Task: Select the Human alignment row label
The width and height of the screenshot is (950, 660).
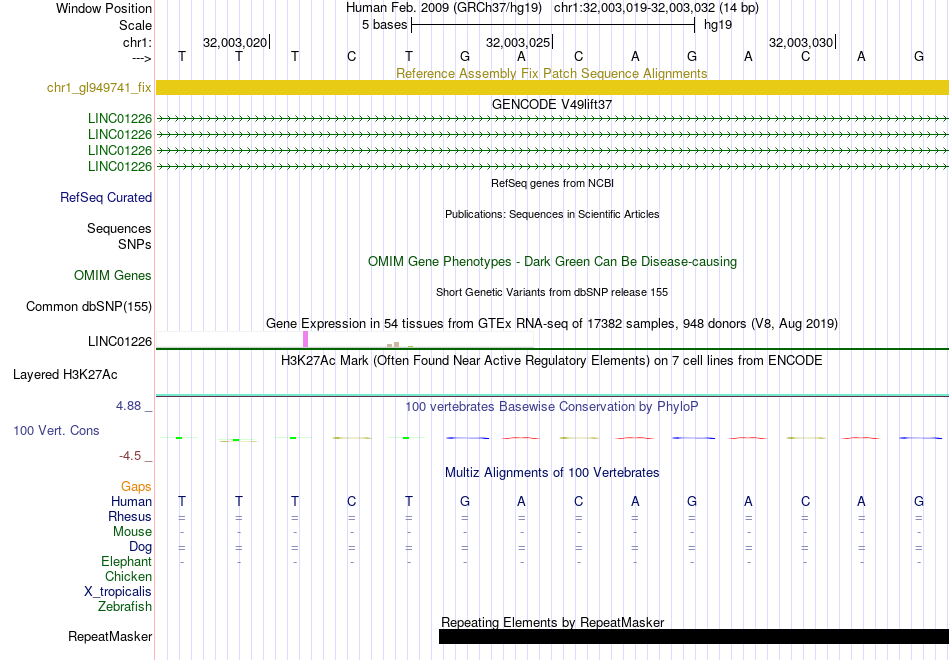Action: pyautogui.click(x=131, y=502)
